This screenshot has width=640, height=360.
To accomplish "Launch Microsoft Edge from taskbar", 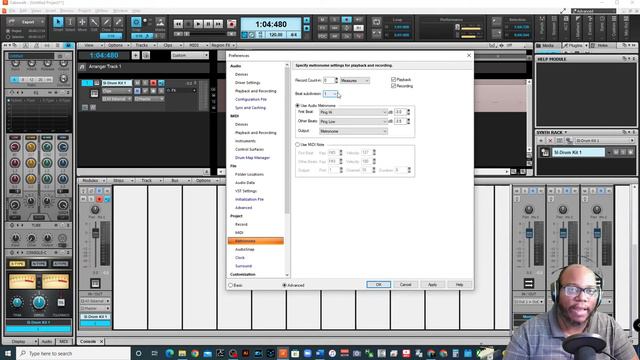I will [170, 353].
